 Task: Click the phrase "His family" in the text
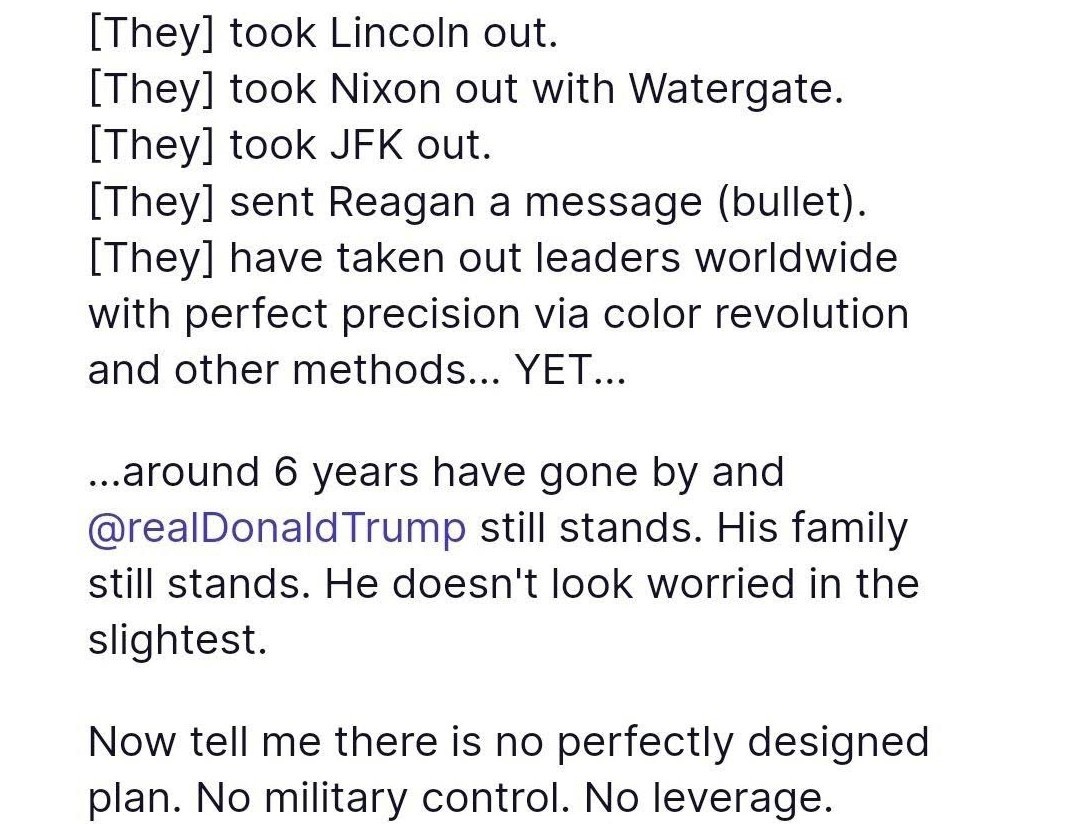pyautogui.click(x=812, y=528)
